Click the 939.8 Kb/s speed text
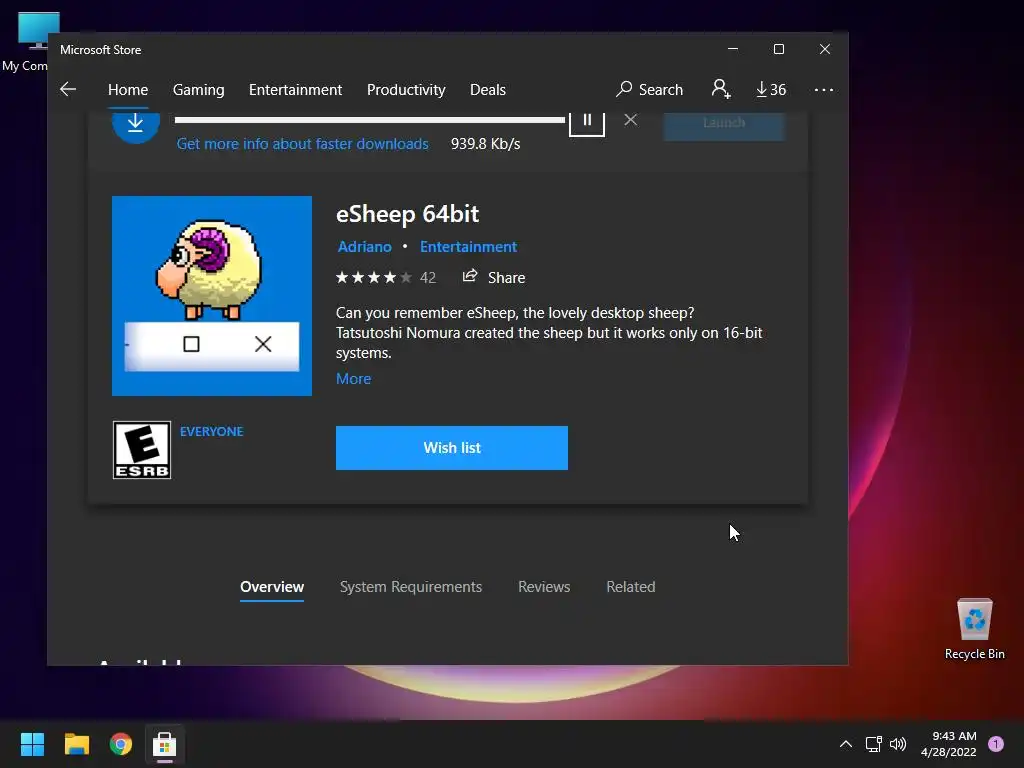This screenshot has height=768, width=1024. (x=485, y=144)
